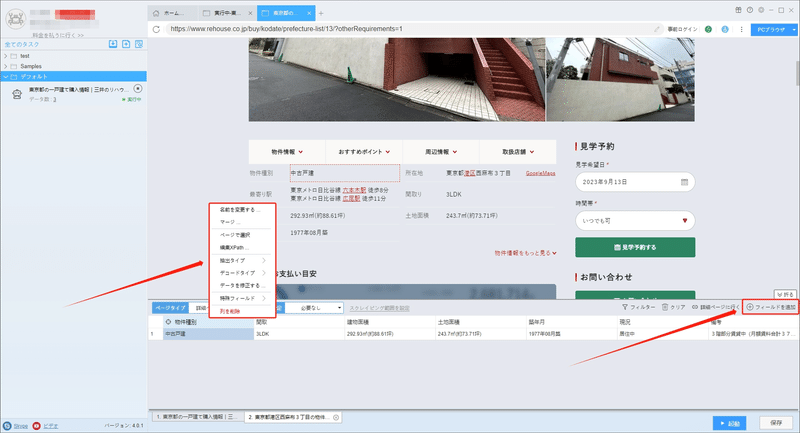Screen dimensions: 800x433
Task: Expand the 取扱店舗 dropdown
Action: [518, 152]
